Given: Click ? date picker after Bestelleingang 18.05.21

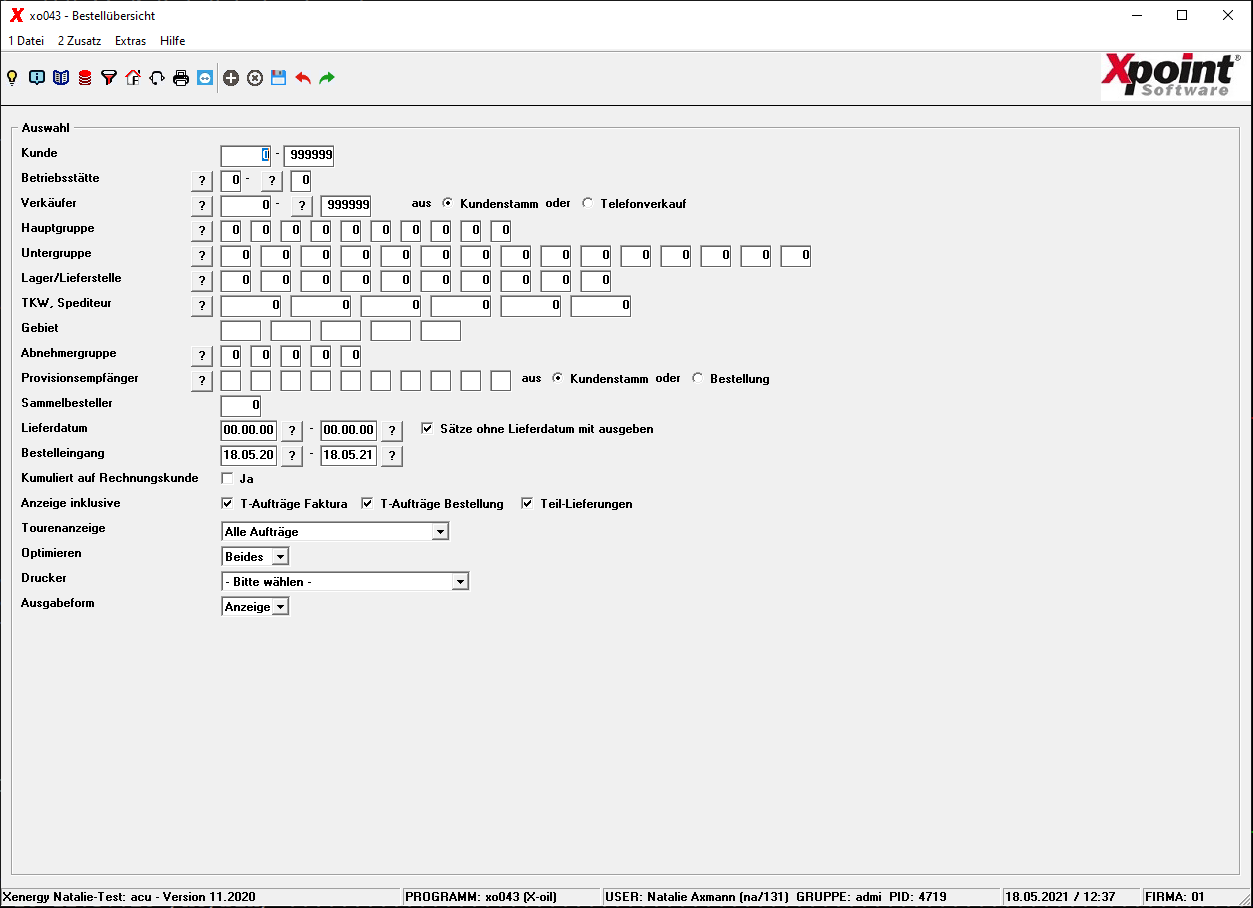Looking at the screenshot, I should point(391,456).
